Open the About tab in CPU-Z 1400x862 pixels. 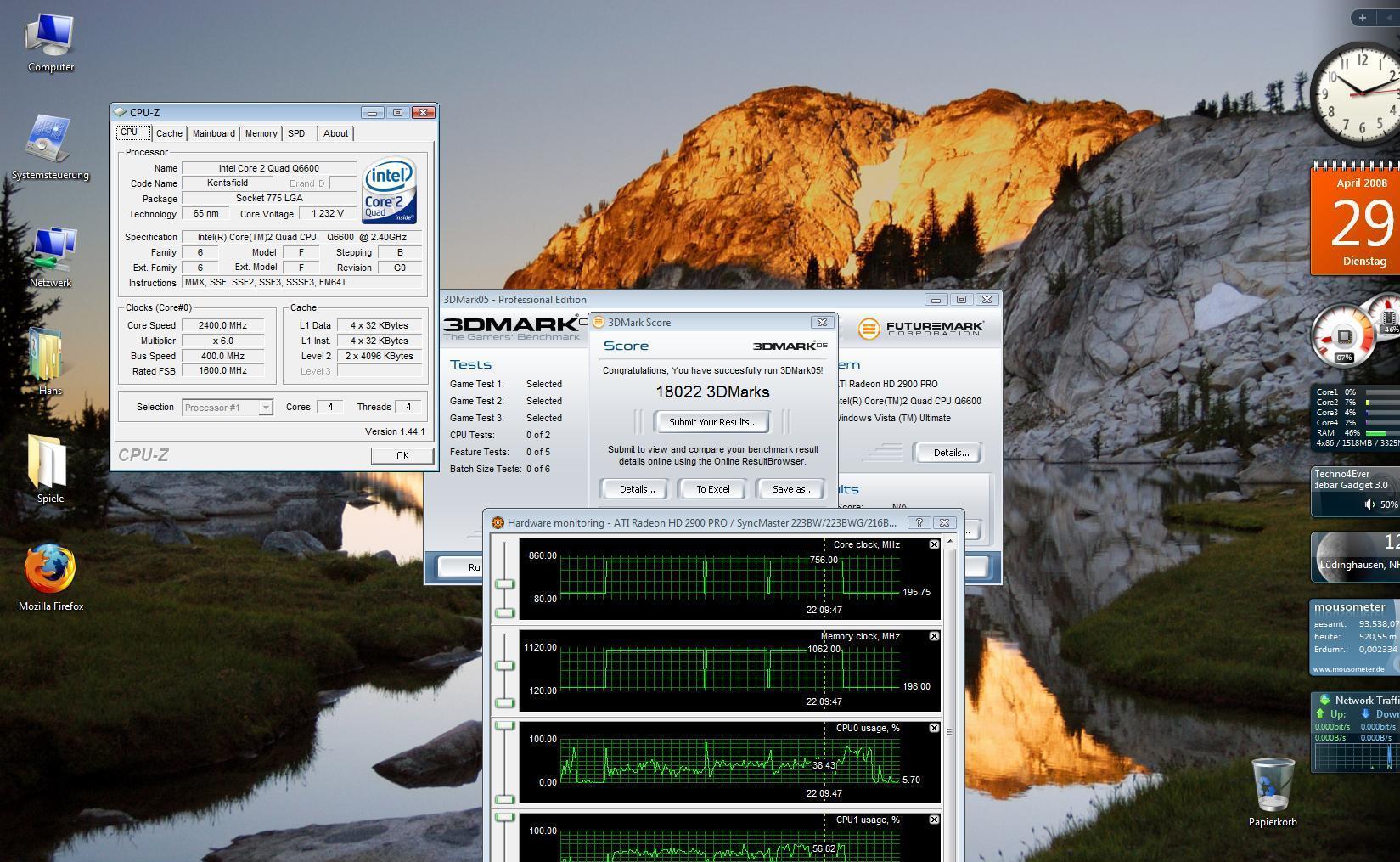336,133
